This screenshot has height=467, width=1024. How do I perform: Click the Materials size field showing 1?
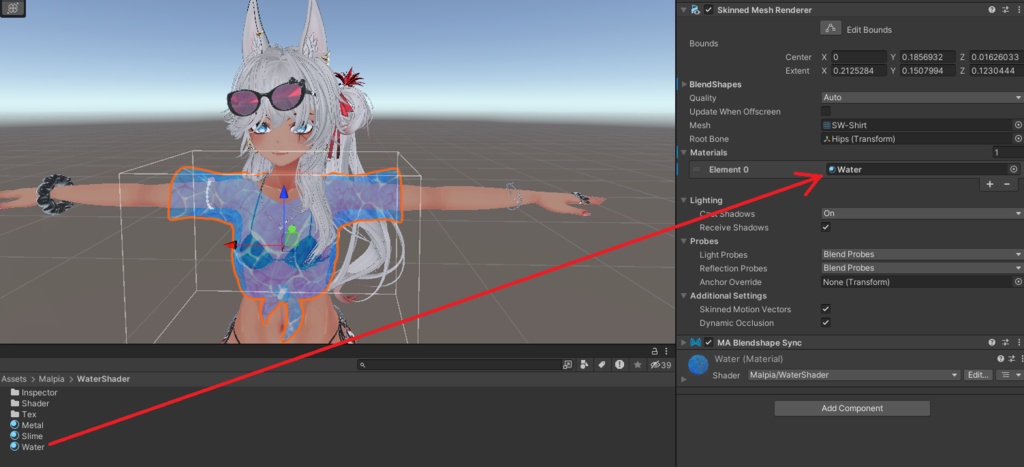[x=1007, y=152]
